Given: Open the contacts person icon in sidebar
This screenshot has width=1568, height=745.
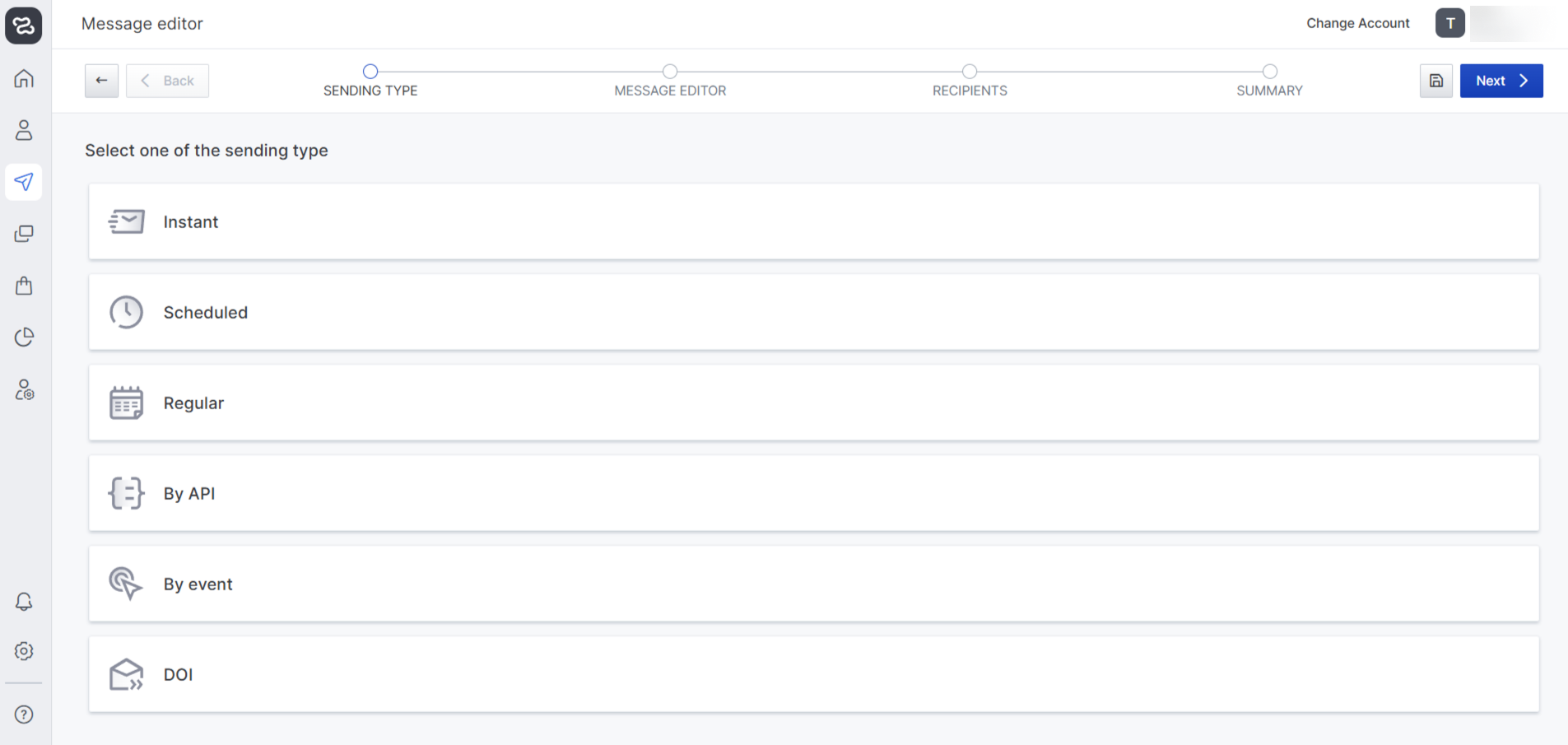Looking at the screenshot, I should point(24,130).
